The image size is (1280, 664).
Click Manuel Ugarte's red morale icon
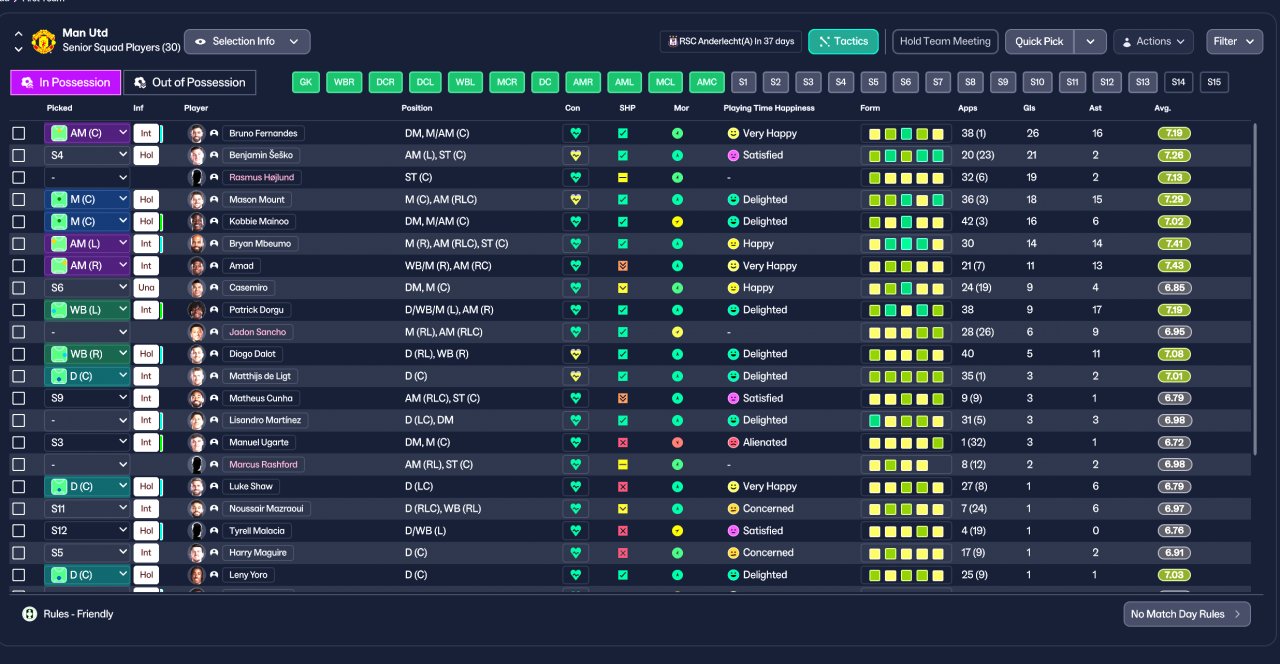pos(677,442)
